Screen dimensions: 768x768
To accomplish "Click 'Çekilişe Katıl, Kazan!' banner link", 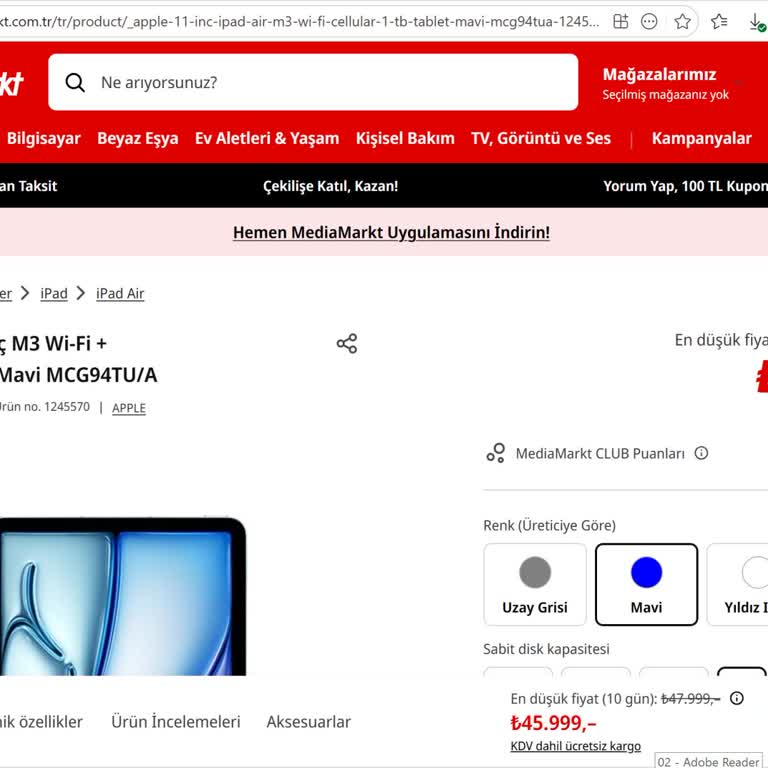I will [331, 186].
